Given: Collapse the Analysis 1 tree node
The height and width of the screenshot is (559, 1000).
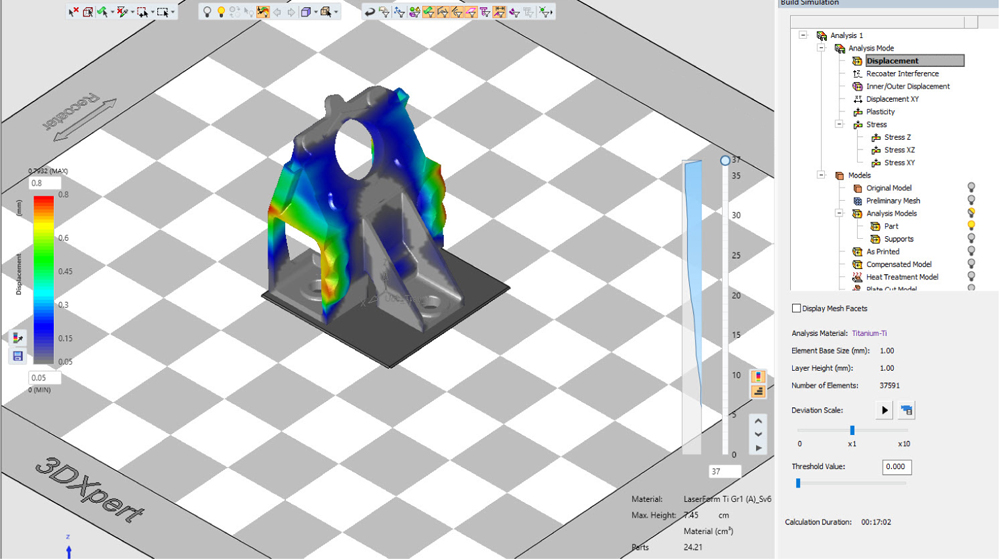Looking at the screenshot, I should 803,35.
